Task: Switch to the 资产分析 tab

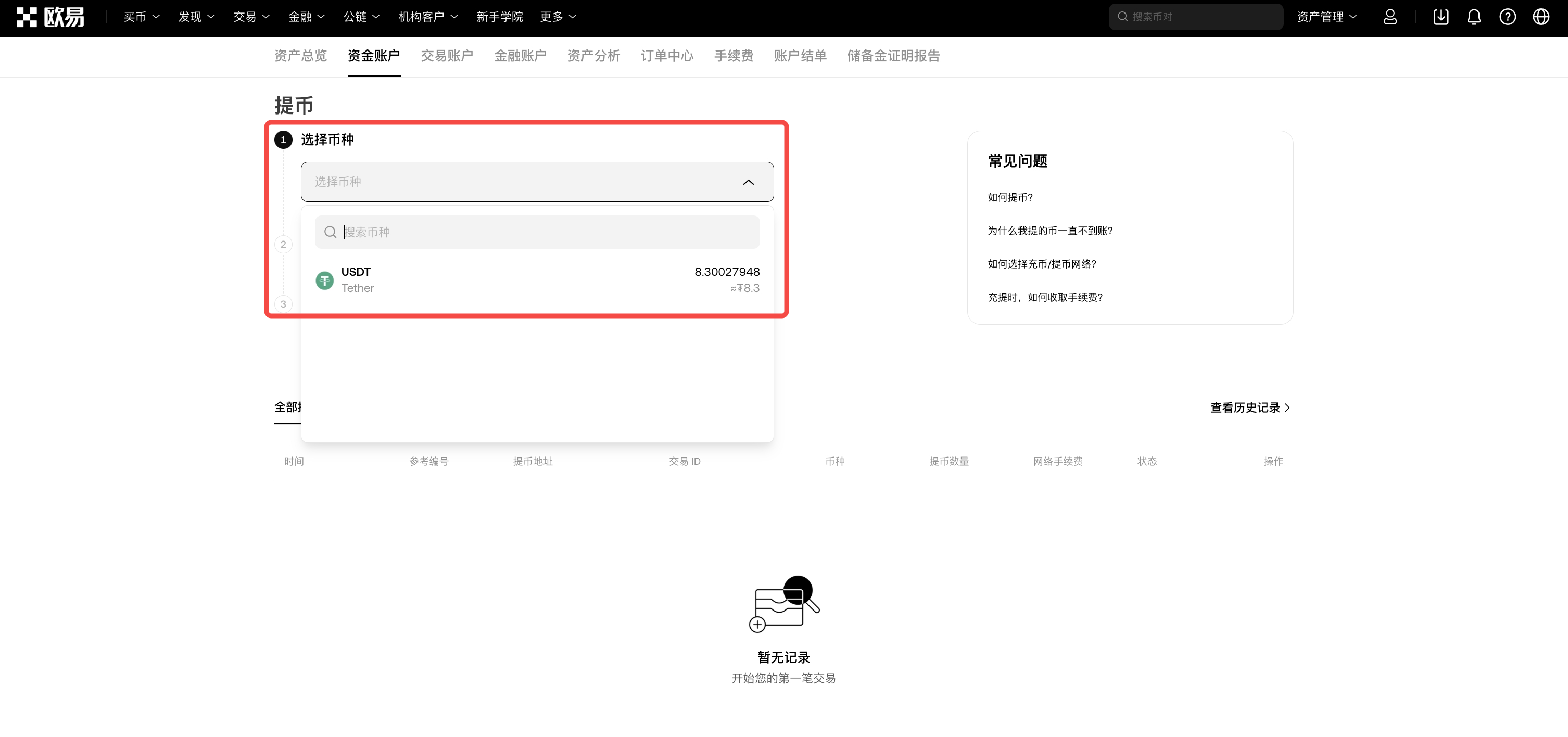Action: pos(593,56)
